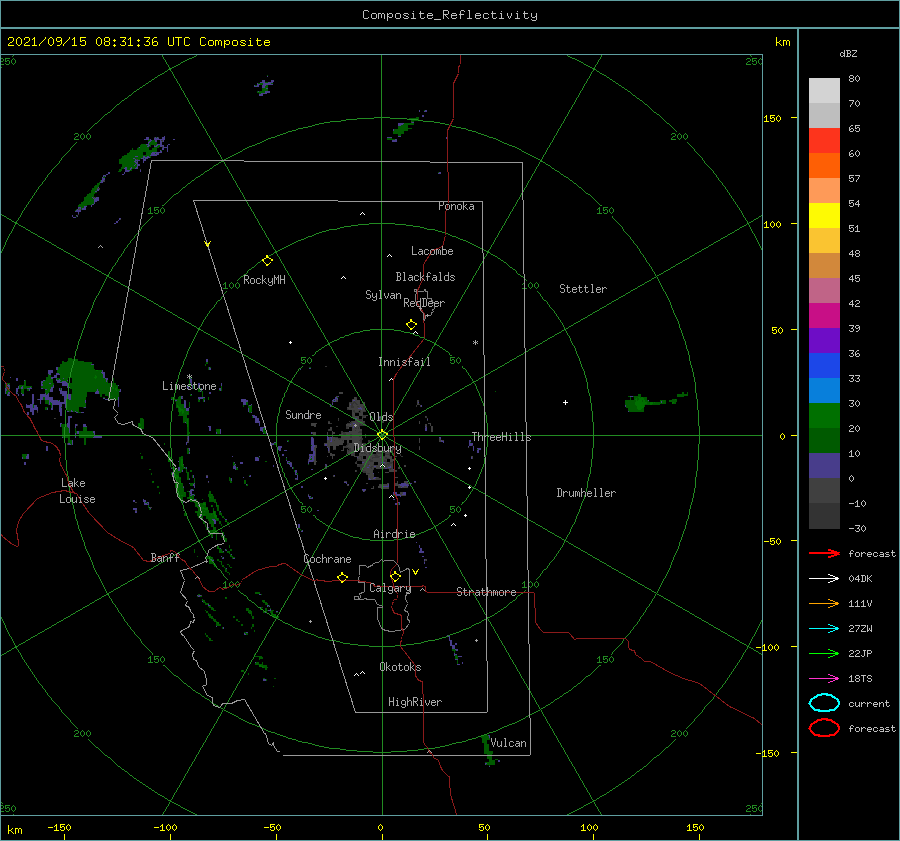Viewport: 900px width, 841px height.
Task: Click the Airdrie city label
Action: 394,534
